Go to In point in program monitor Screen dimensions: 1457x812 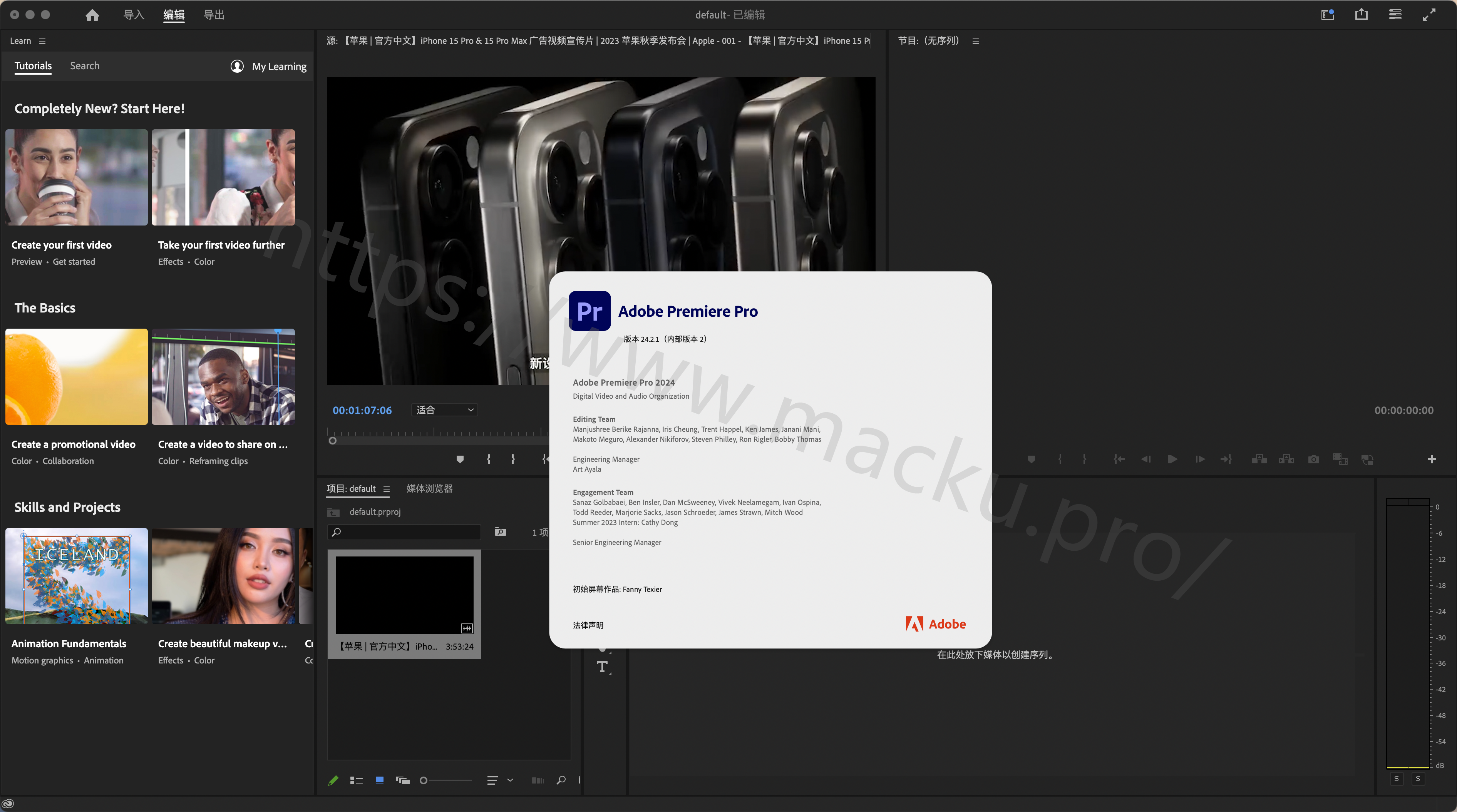coord(1119,459)
